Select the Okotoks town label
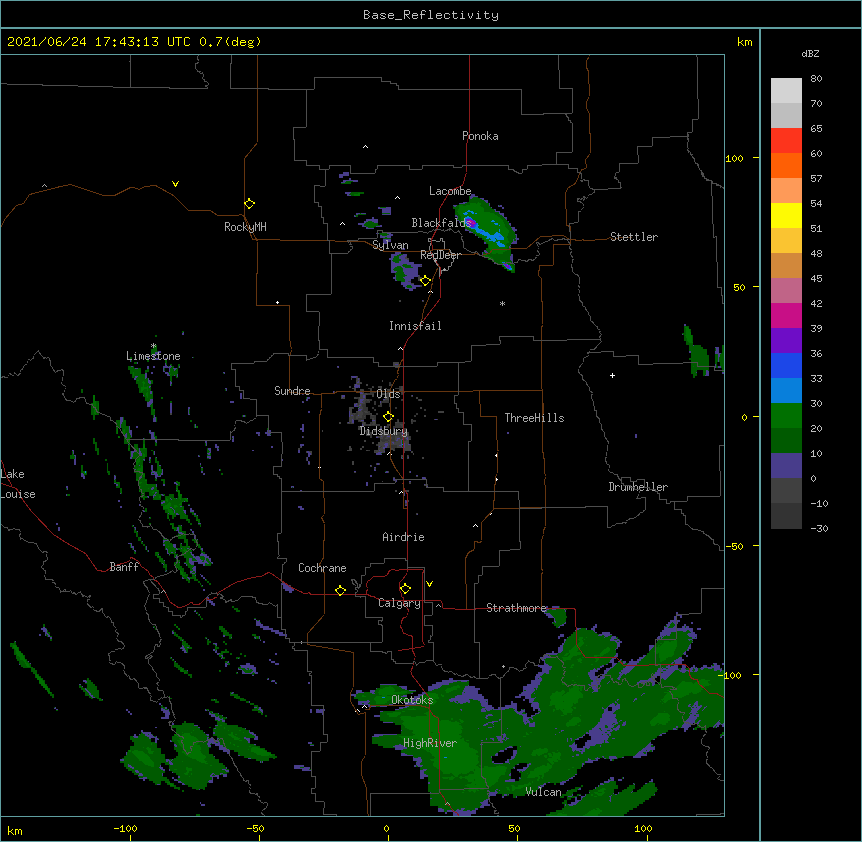Screen dimensions: 862x842 412,700
